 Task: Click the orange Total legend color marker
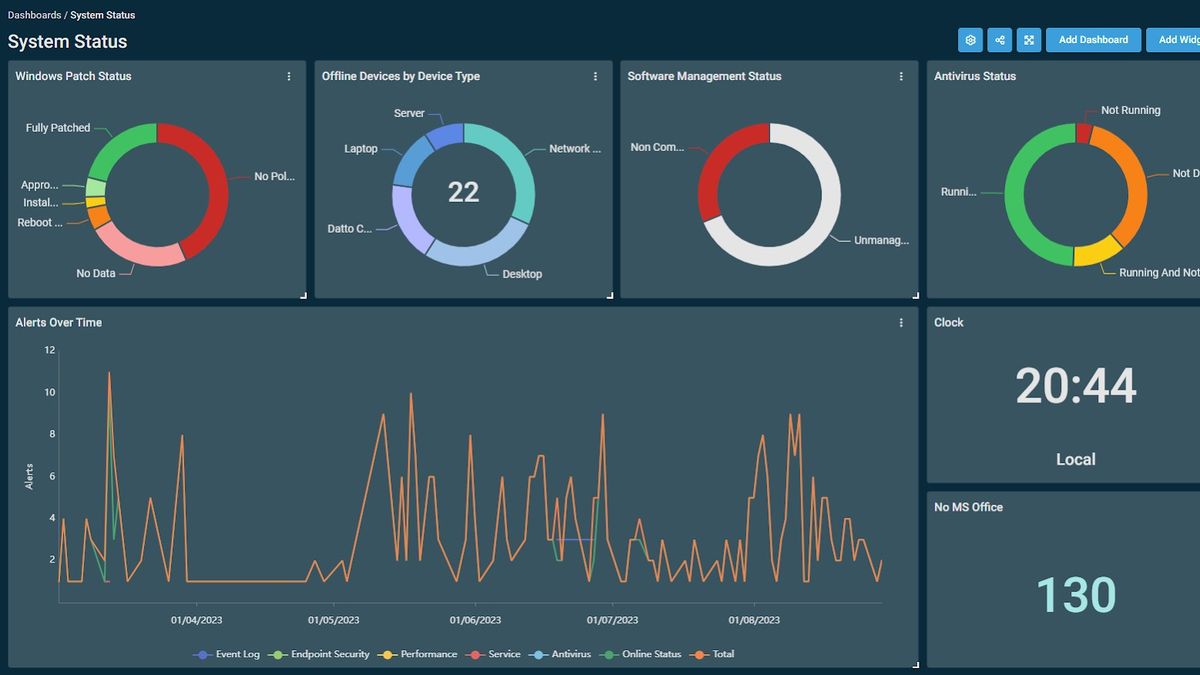tap(697, 654)
